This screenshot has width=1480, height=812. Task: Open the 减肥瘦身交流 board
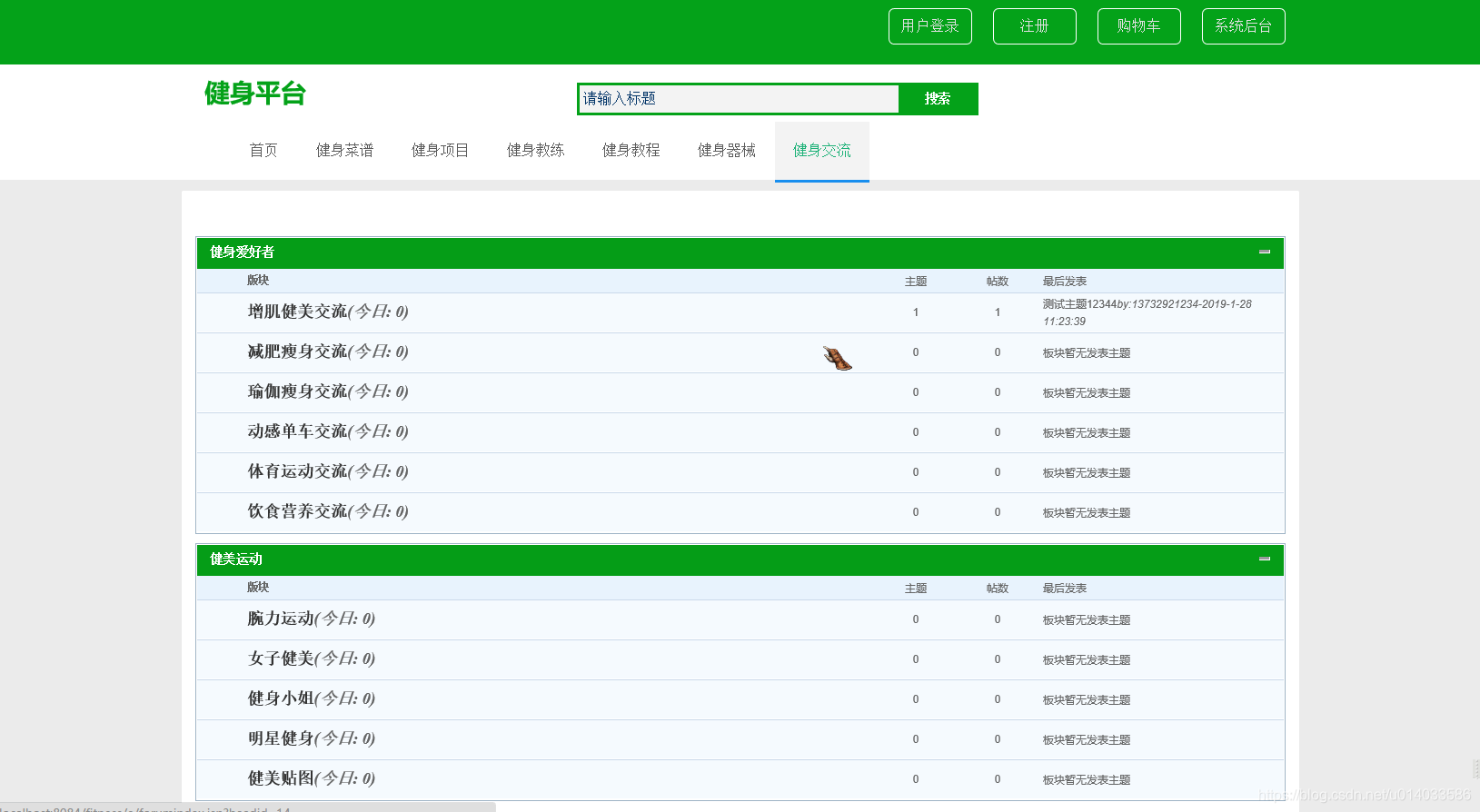pos(298,352)
